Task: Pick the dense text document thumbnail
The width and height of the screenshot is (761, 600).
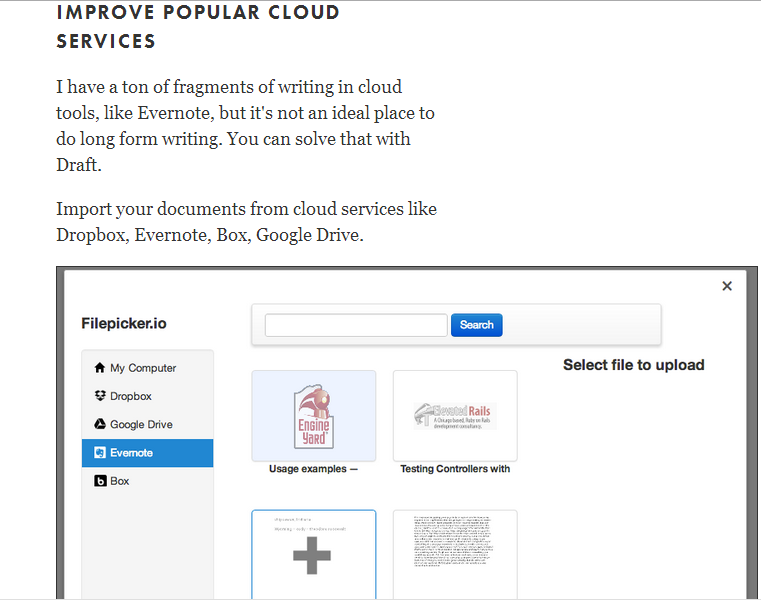Action: [x=455, y=554]
